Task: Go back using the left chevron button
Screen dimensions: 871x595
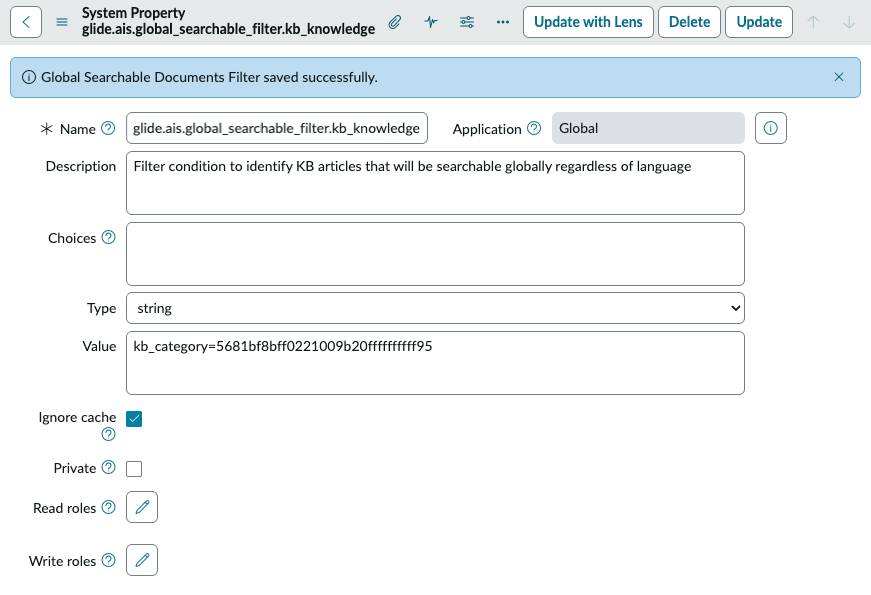Action: [x=26, y=22]
